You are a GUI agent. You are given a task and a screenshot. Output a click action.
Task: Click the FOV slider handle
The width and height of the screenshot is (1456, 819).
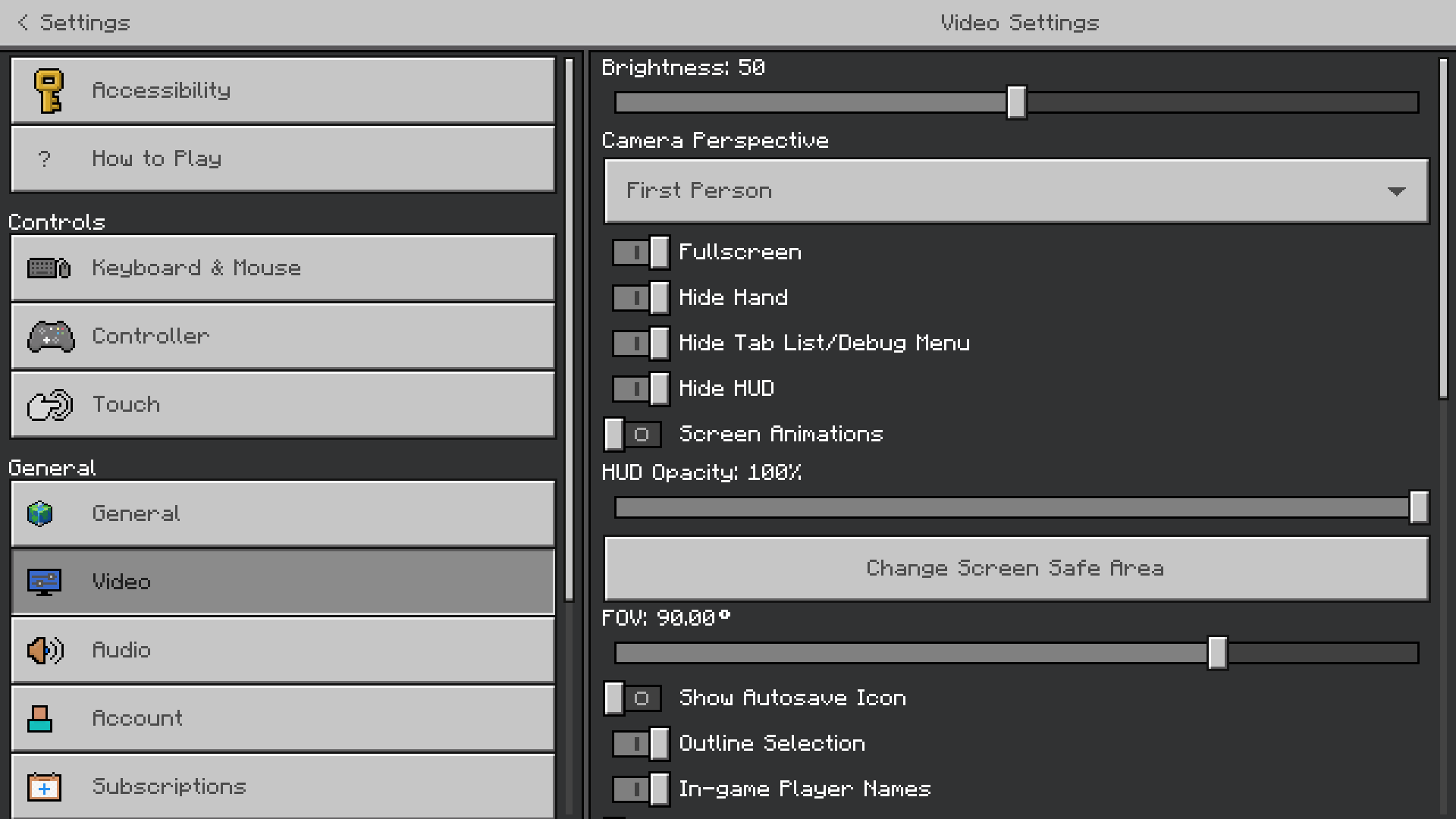tap(1217, 653)
